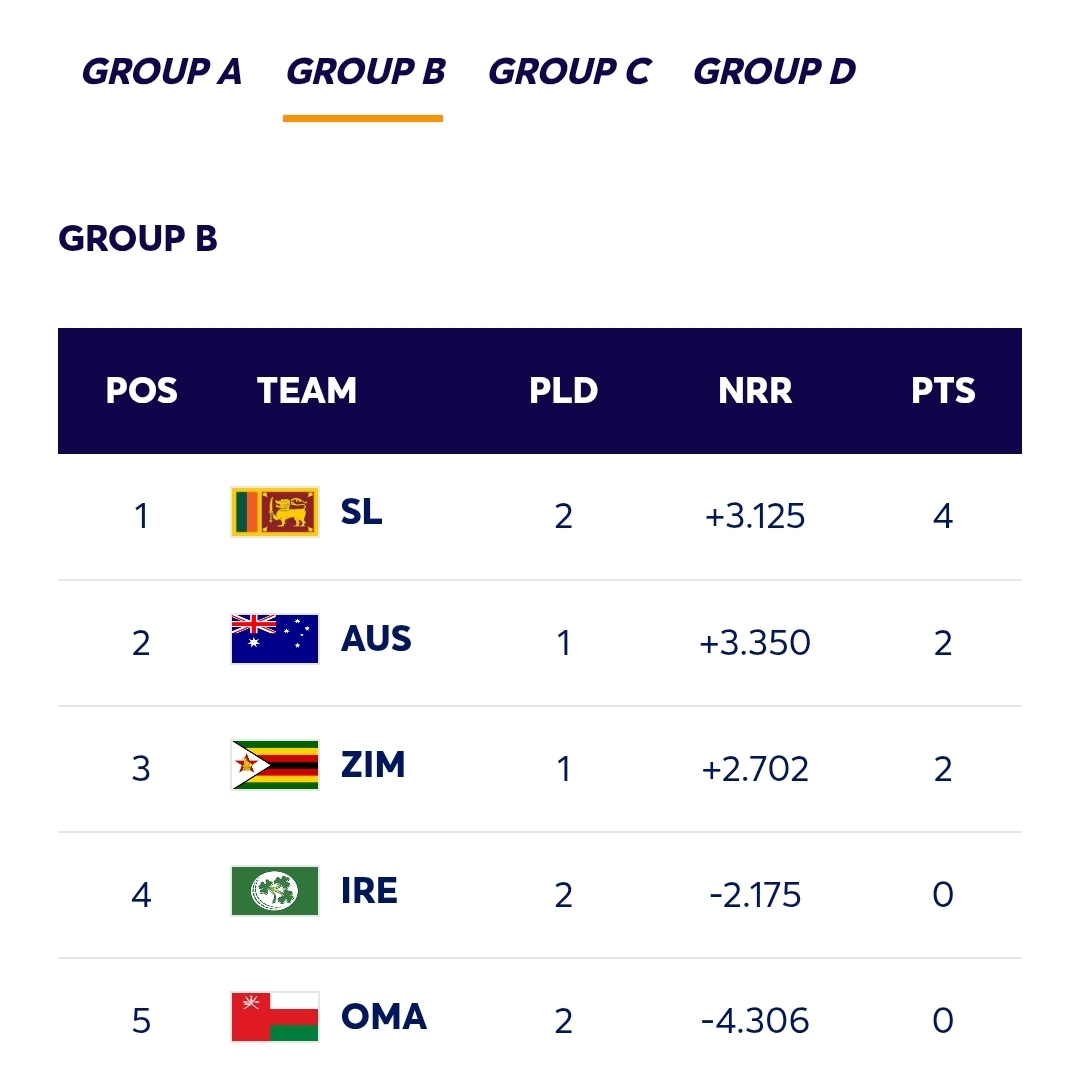Click the SL team name
The width and height of the screenshot is (1080, 1081).
coord(361,513)
